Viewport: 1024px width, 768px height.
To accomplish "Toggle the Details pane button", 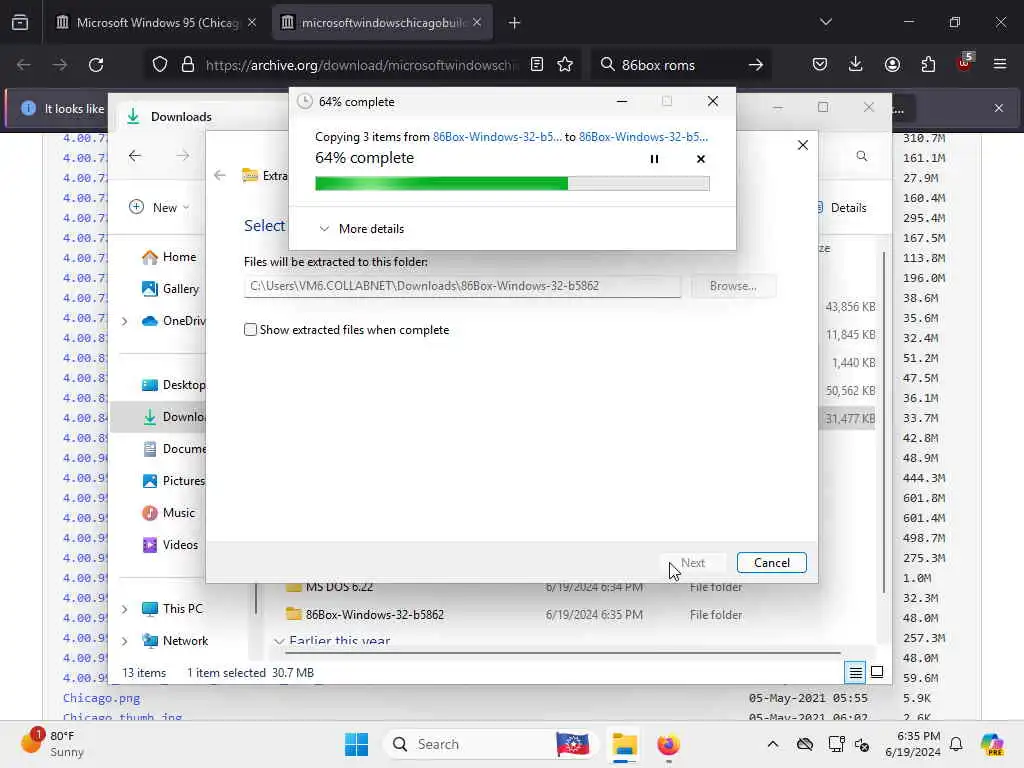I will [842, 208].
